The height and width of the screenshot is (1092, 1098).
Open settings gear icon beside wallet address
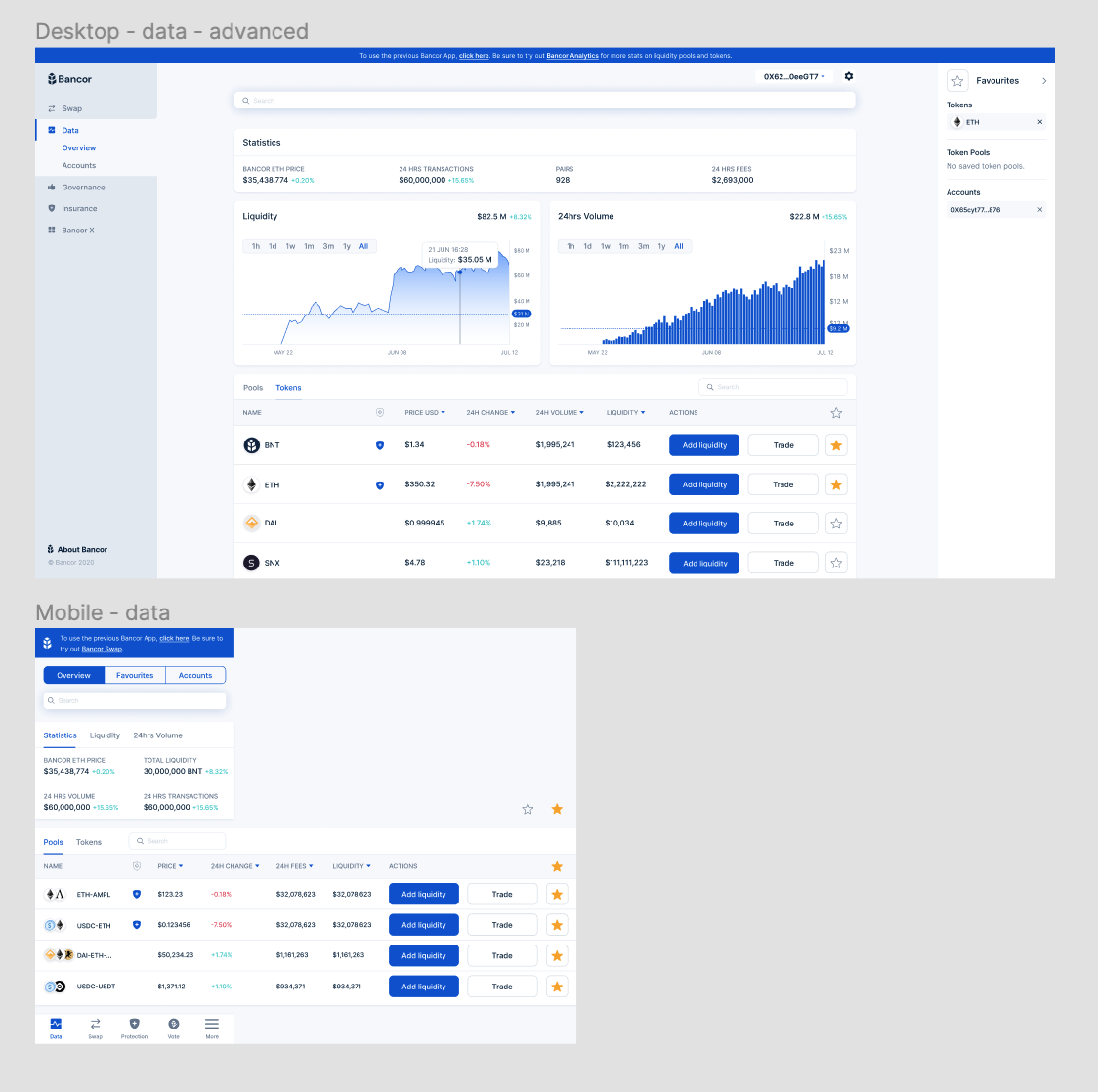pos(849,76)
